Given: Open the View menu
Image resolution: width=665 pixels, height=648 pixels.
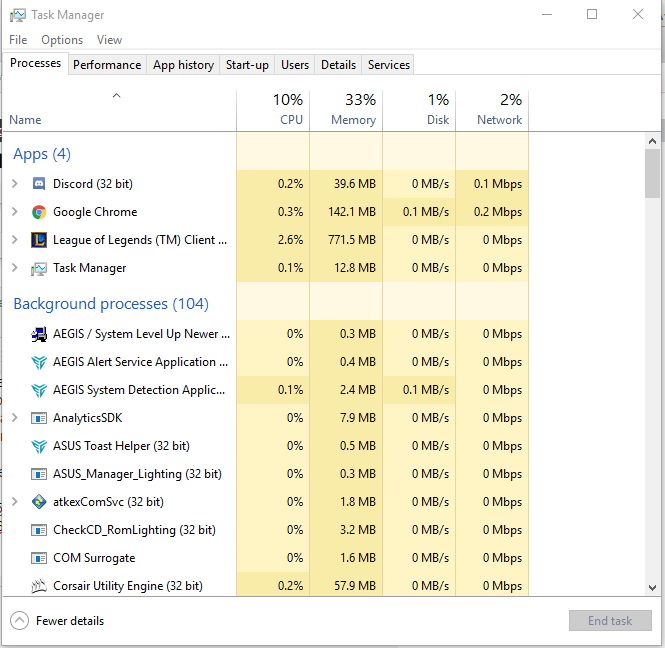Looking at the screenshot, I should pyautogui.click(x=109, y=40).
